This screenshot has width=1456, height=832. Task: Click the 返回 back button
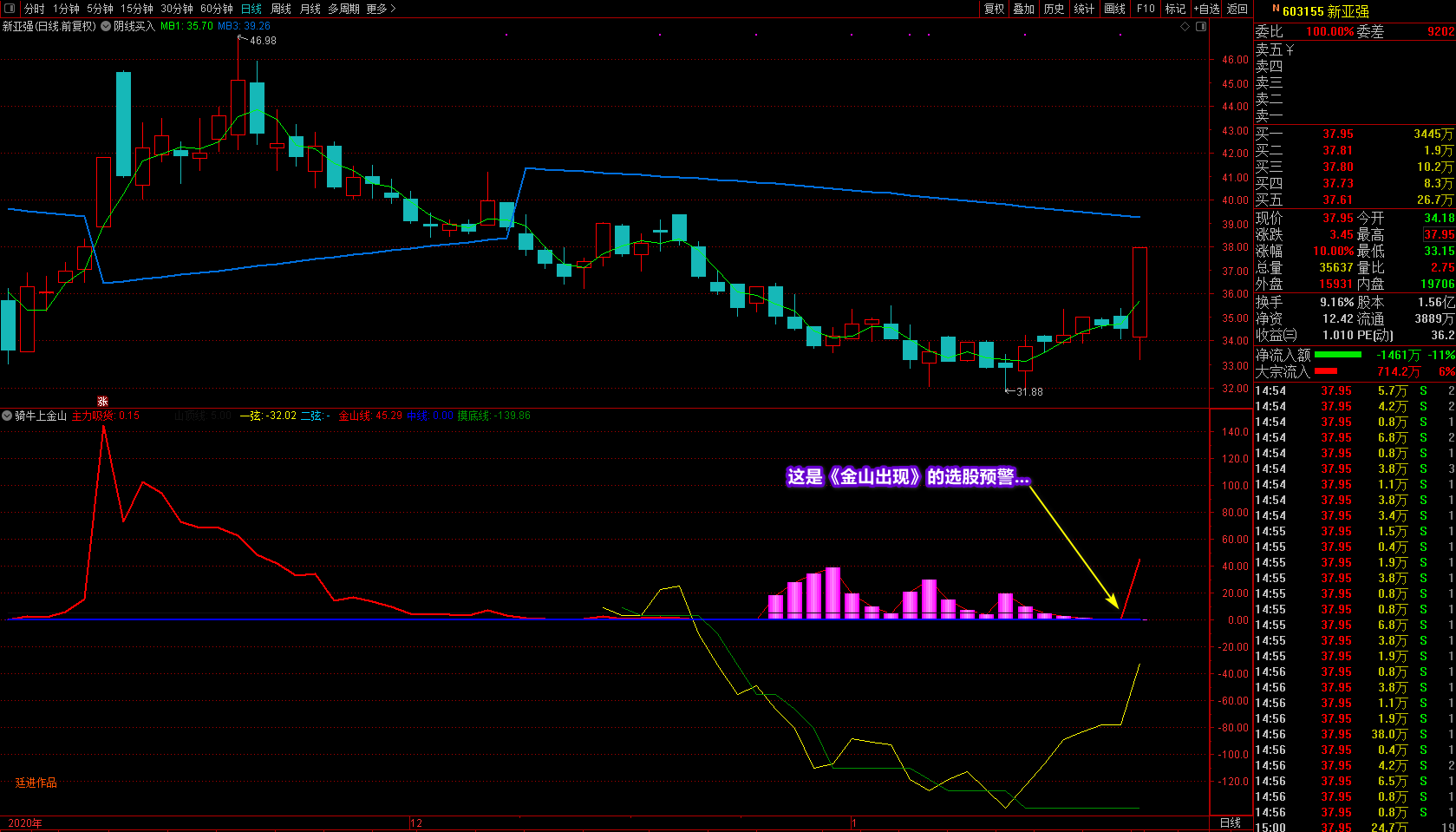click(1237, 9)
